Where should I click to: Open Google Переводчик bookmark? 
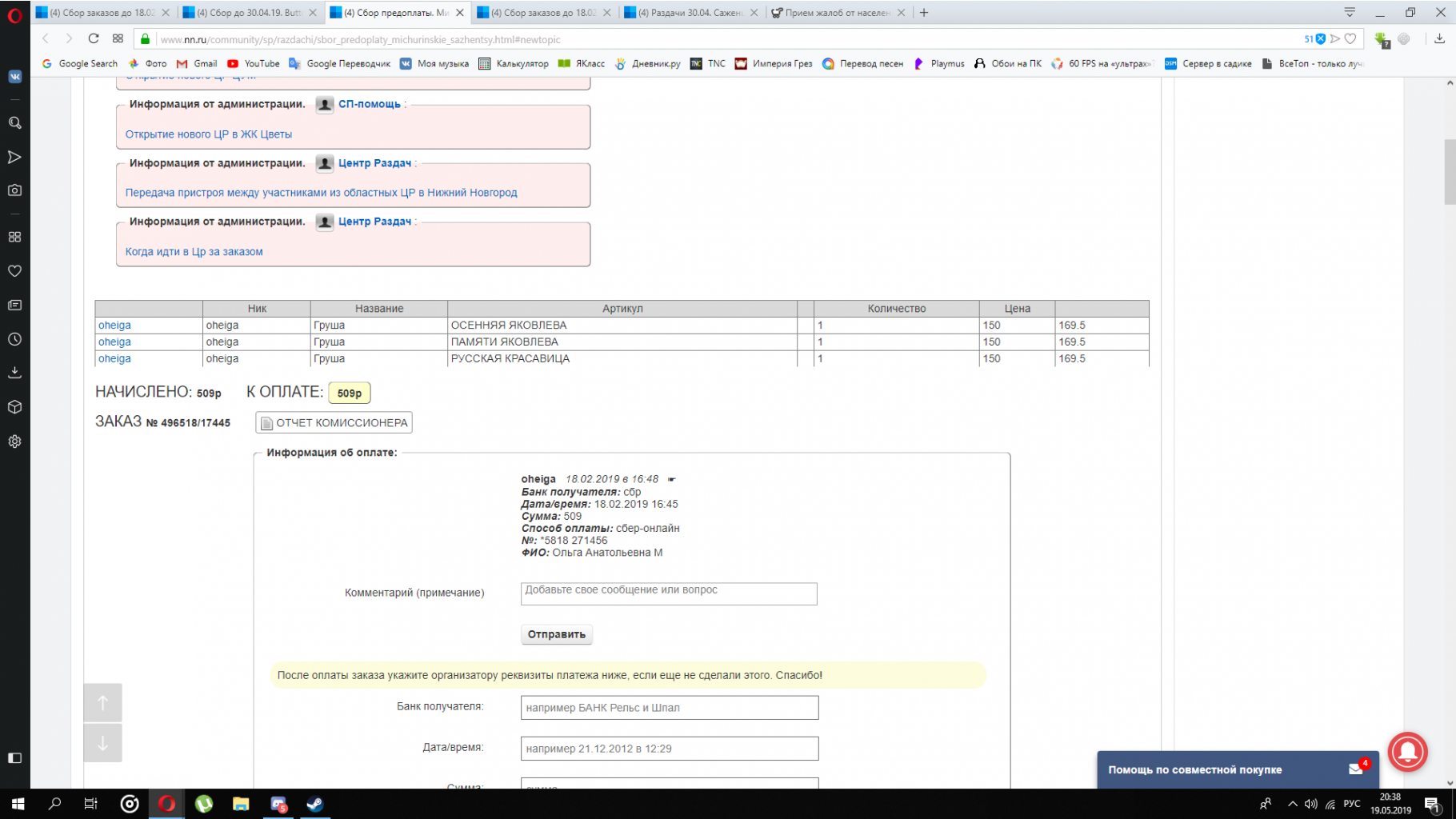tap(340, 63)
